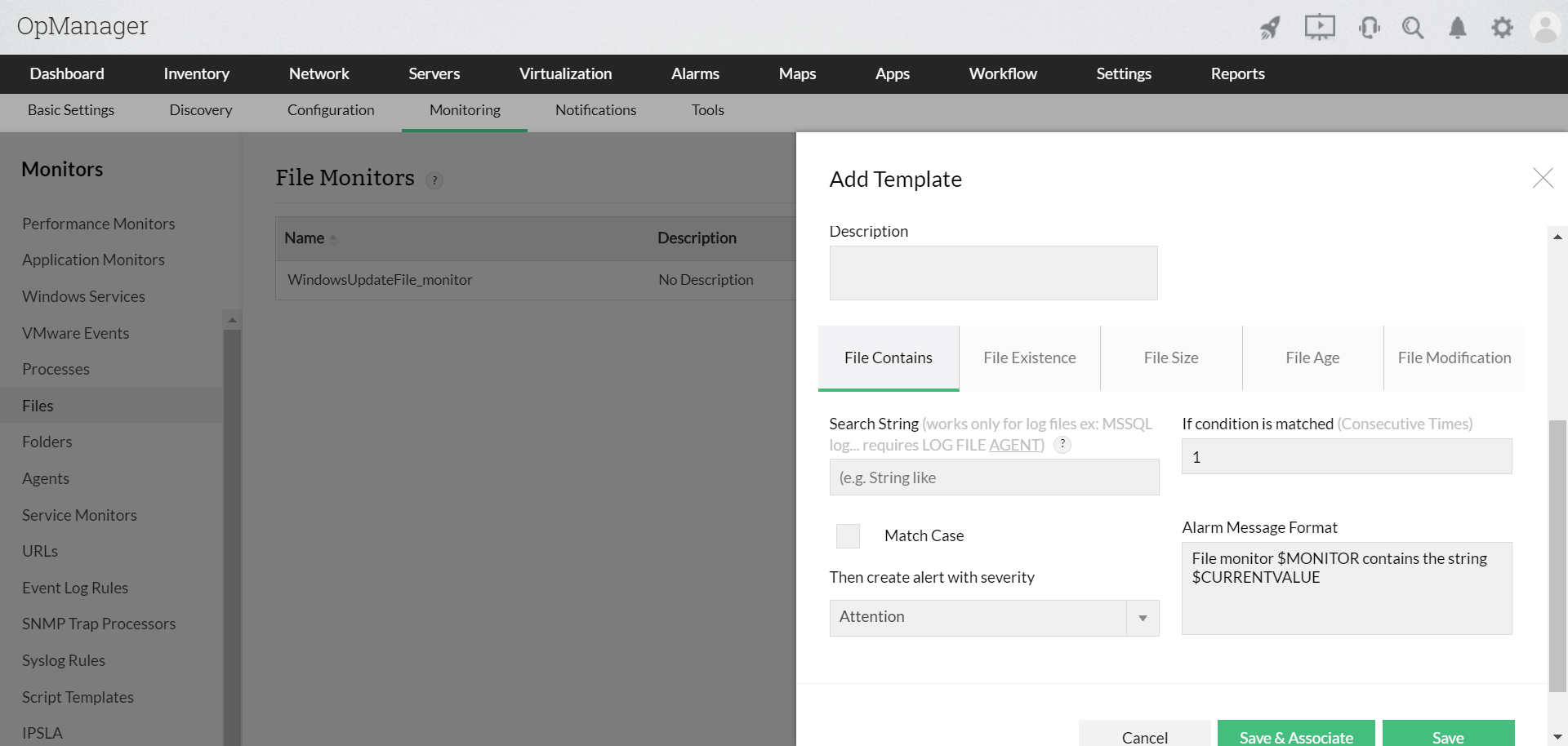This screenshot has height=746, width=1568.
Task: Open Application Monitors in sidebar
Action: pos(93,260)
